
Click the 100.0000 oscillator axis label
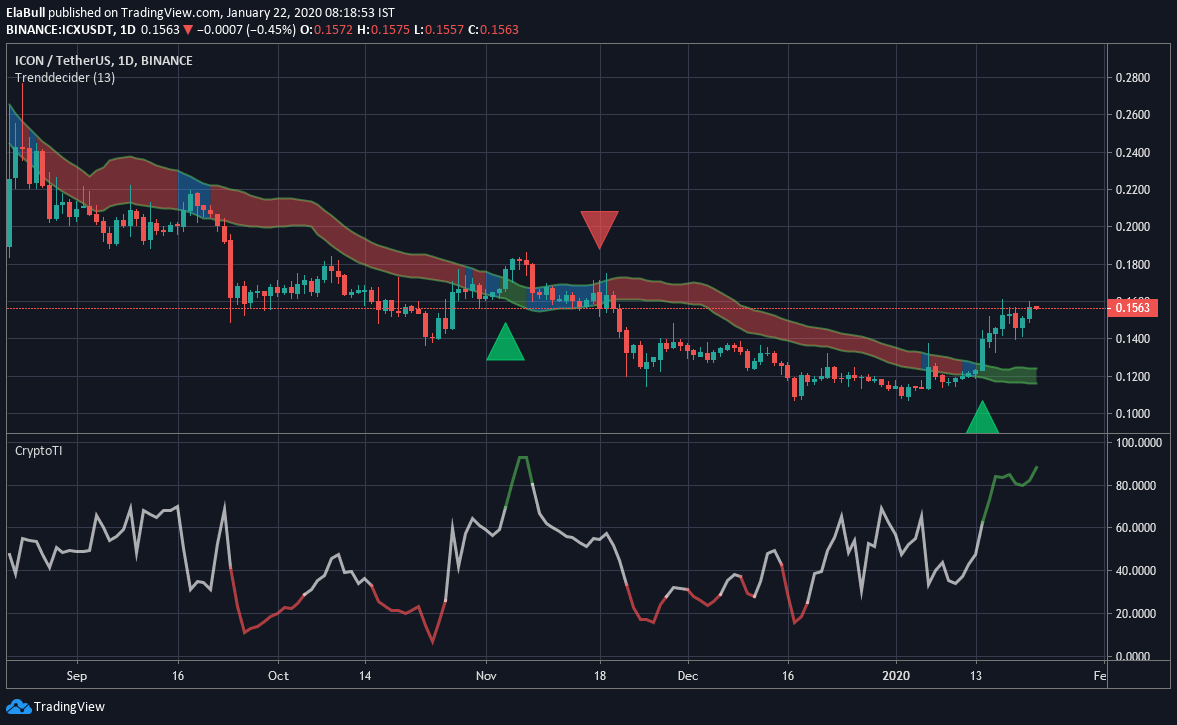coord(1138,443)
